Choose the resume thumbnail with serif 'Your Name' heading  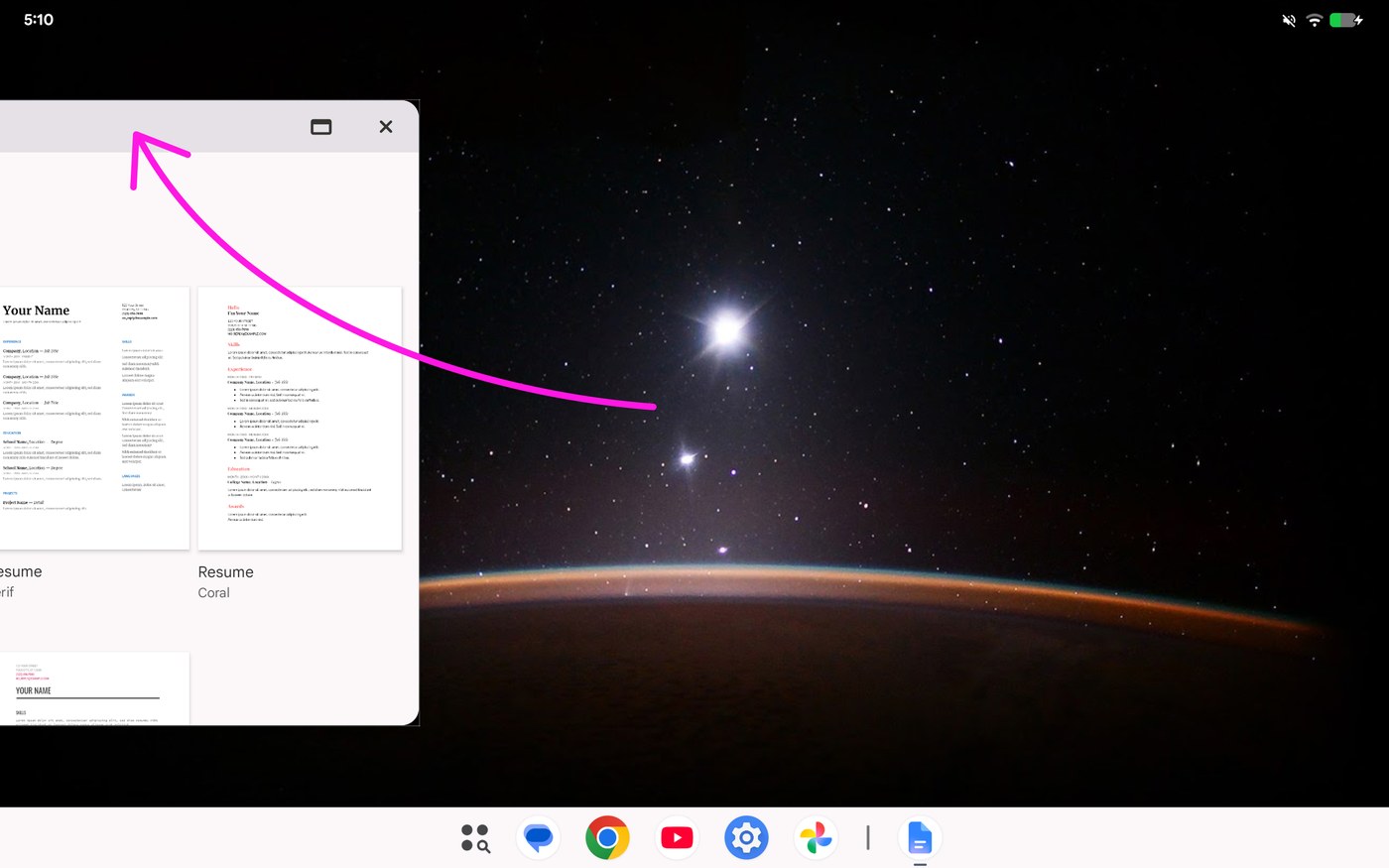94,419
